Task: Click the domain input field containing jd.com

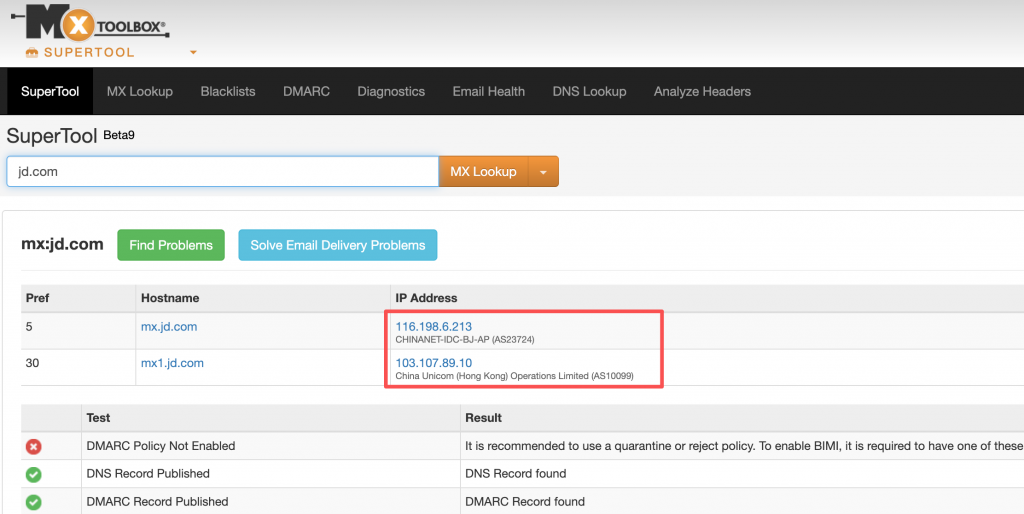Action: (x=222, y=172)
